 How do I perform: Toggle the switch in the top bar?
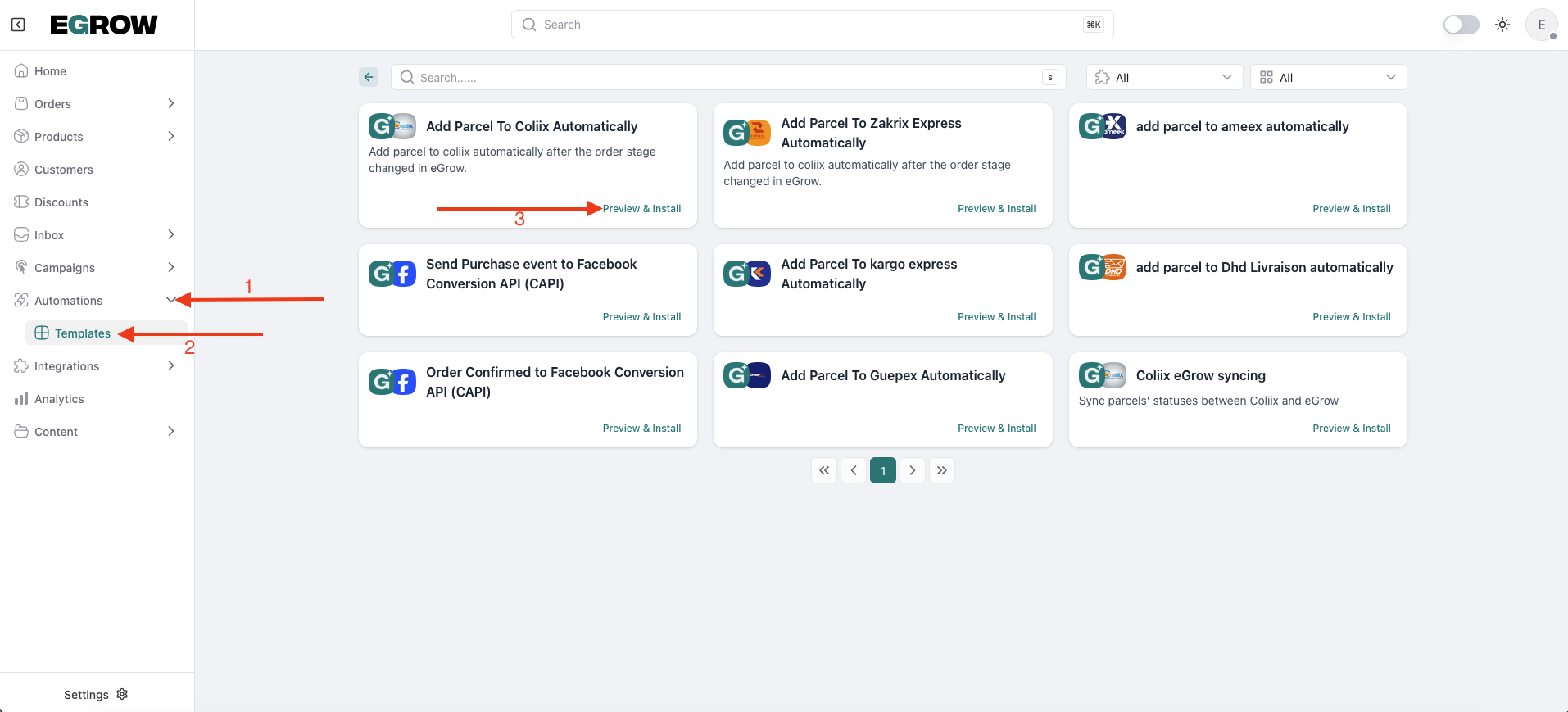tap(1461, 25)
